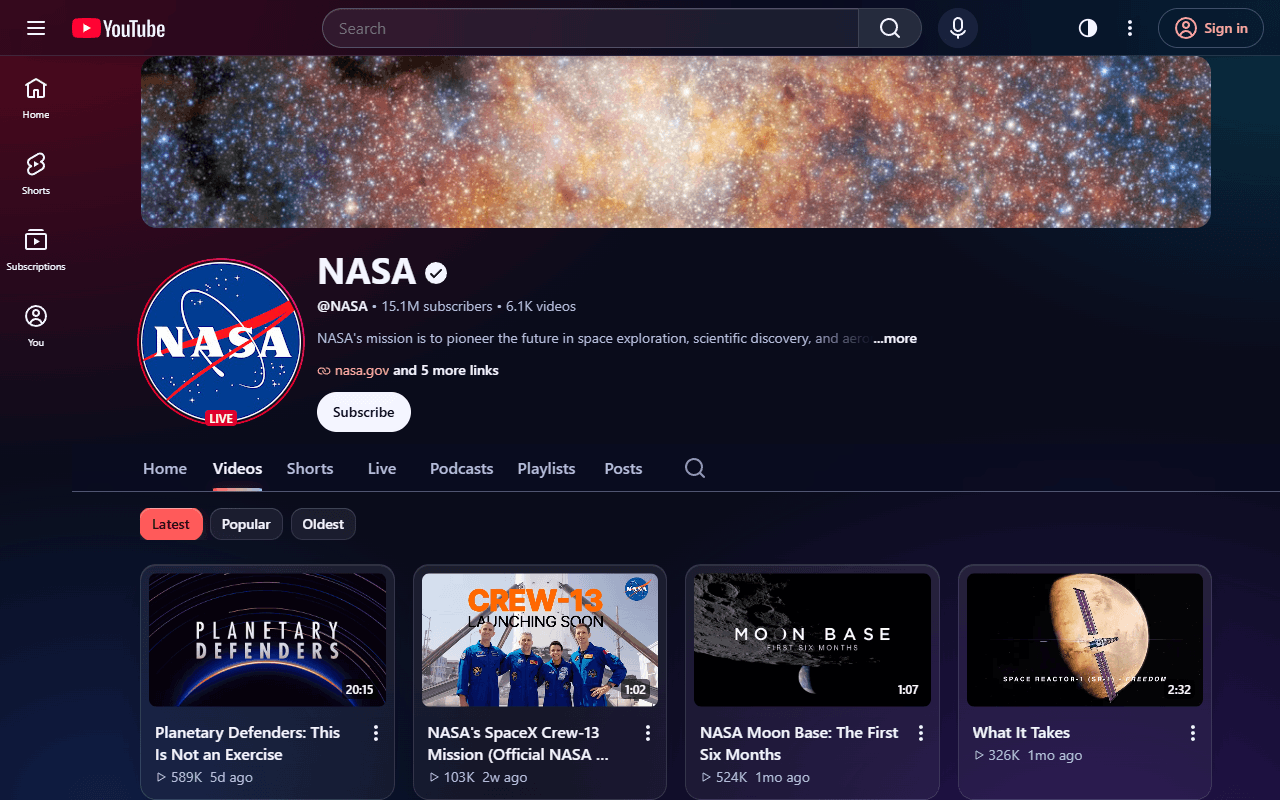Show the 5 more links
The width and height of the screenshot is (1280, 800).
pyautogui.click(x=446, y=370)
